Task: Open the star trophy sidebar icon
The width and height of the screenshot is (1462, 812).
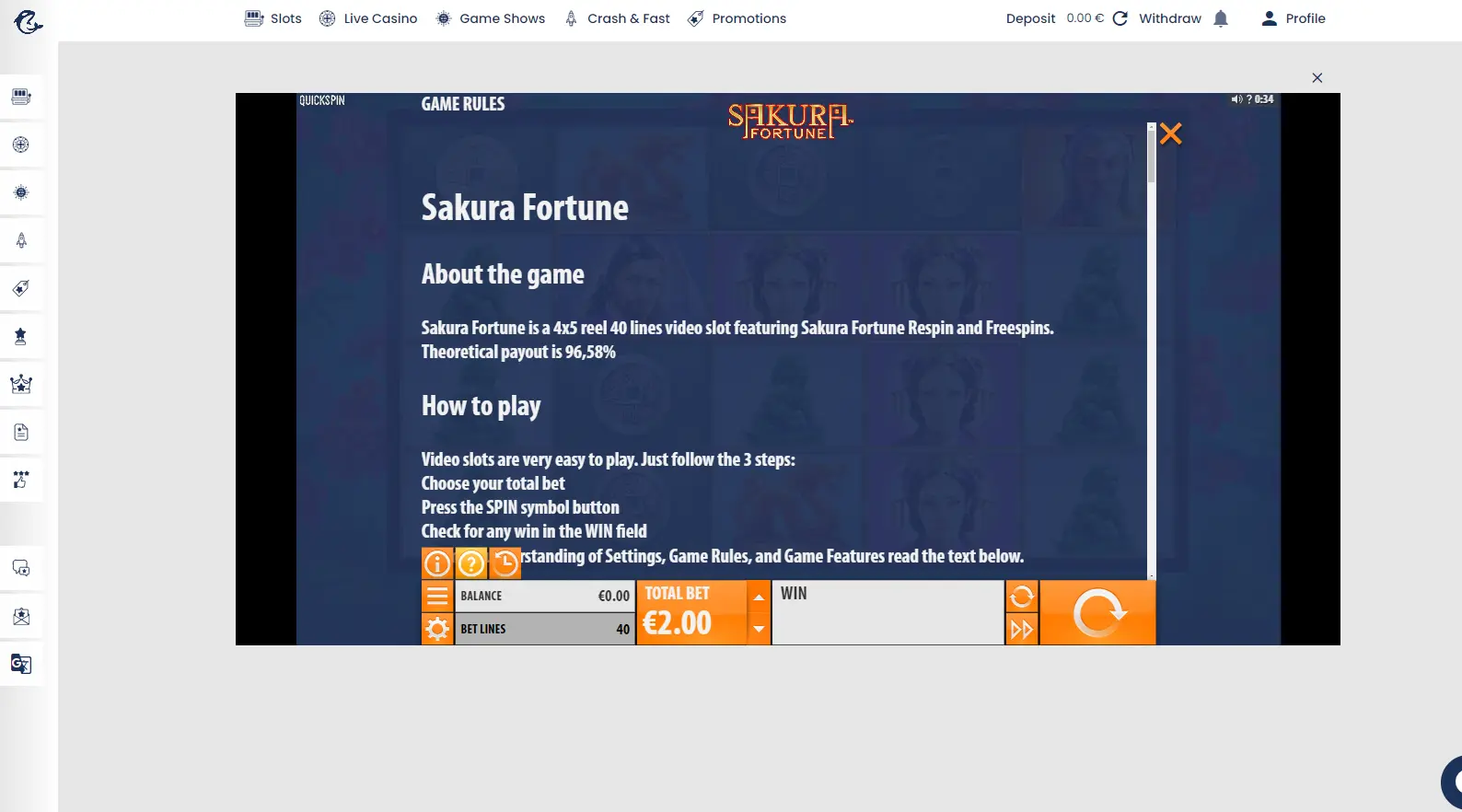Action: (21, 336)
